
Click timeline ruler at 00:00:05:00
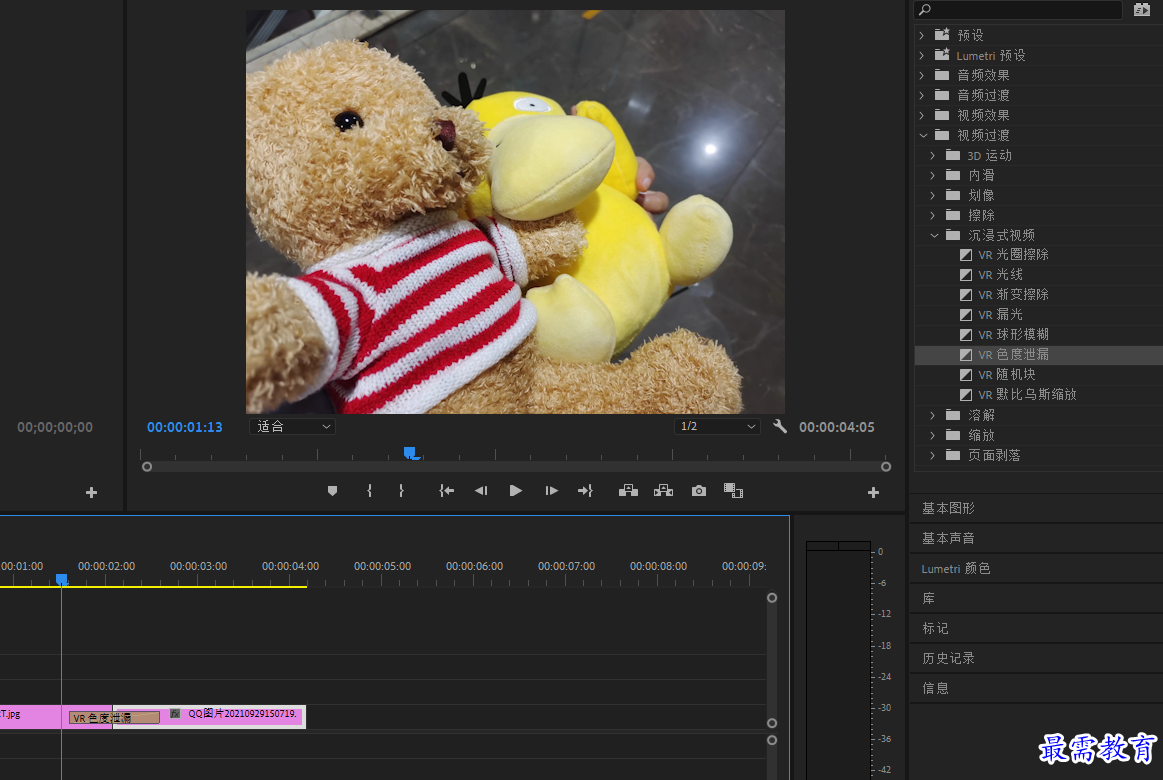pos(382,566)
